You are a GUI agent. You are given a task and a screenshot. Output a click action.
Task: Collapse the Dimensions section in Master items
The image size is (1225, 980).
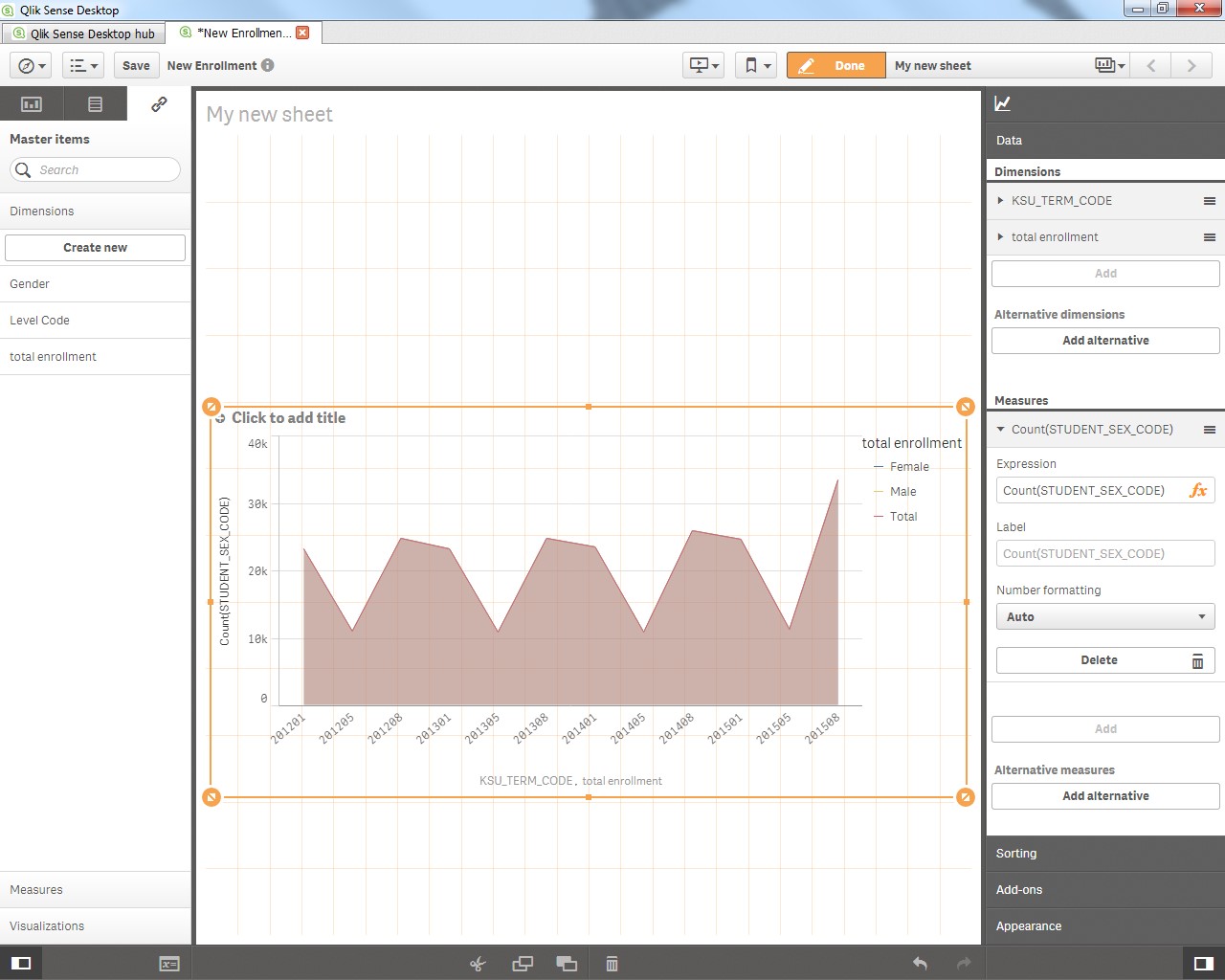click(95, 212)
